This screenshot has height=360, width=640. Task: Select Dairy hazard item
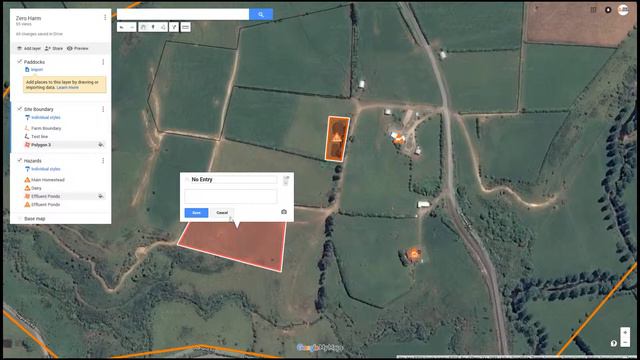click(36, 188)
